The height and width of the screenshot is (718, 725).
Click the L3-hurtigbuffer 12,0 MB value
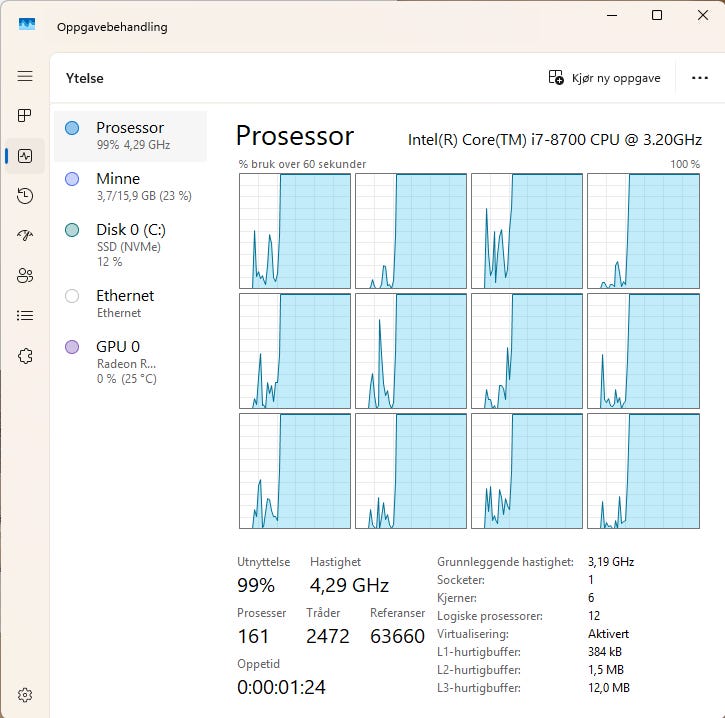pos(609,688)
